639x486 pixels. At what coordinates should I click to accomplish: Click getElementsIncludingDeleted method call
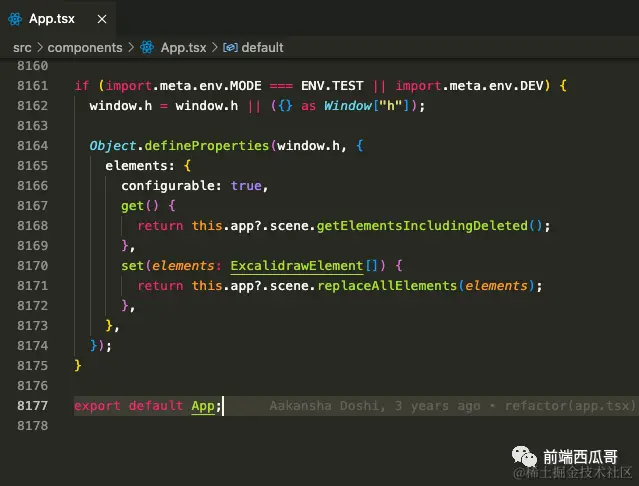click(x=422, y=226)
